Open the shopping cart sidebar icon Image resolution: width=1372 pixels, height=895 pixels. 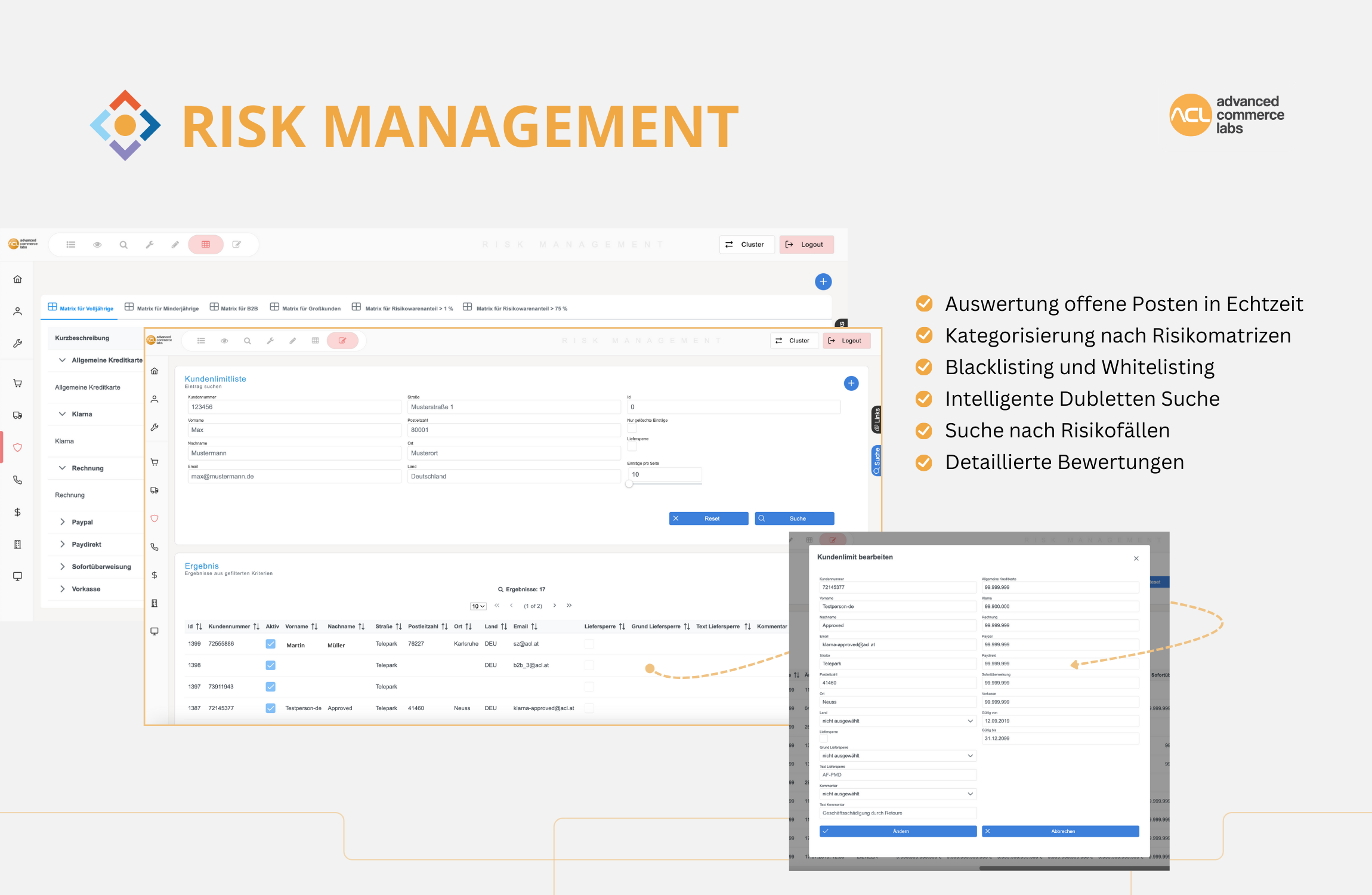pos(18,383)
